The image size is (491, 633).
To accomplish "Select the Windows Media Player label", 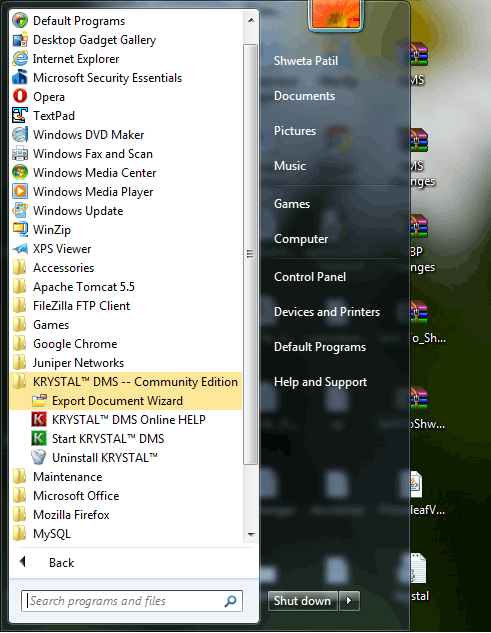I will (93, 192).
